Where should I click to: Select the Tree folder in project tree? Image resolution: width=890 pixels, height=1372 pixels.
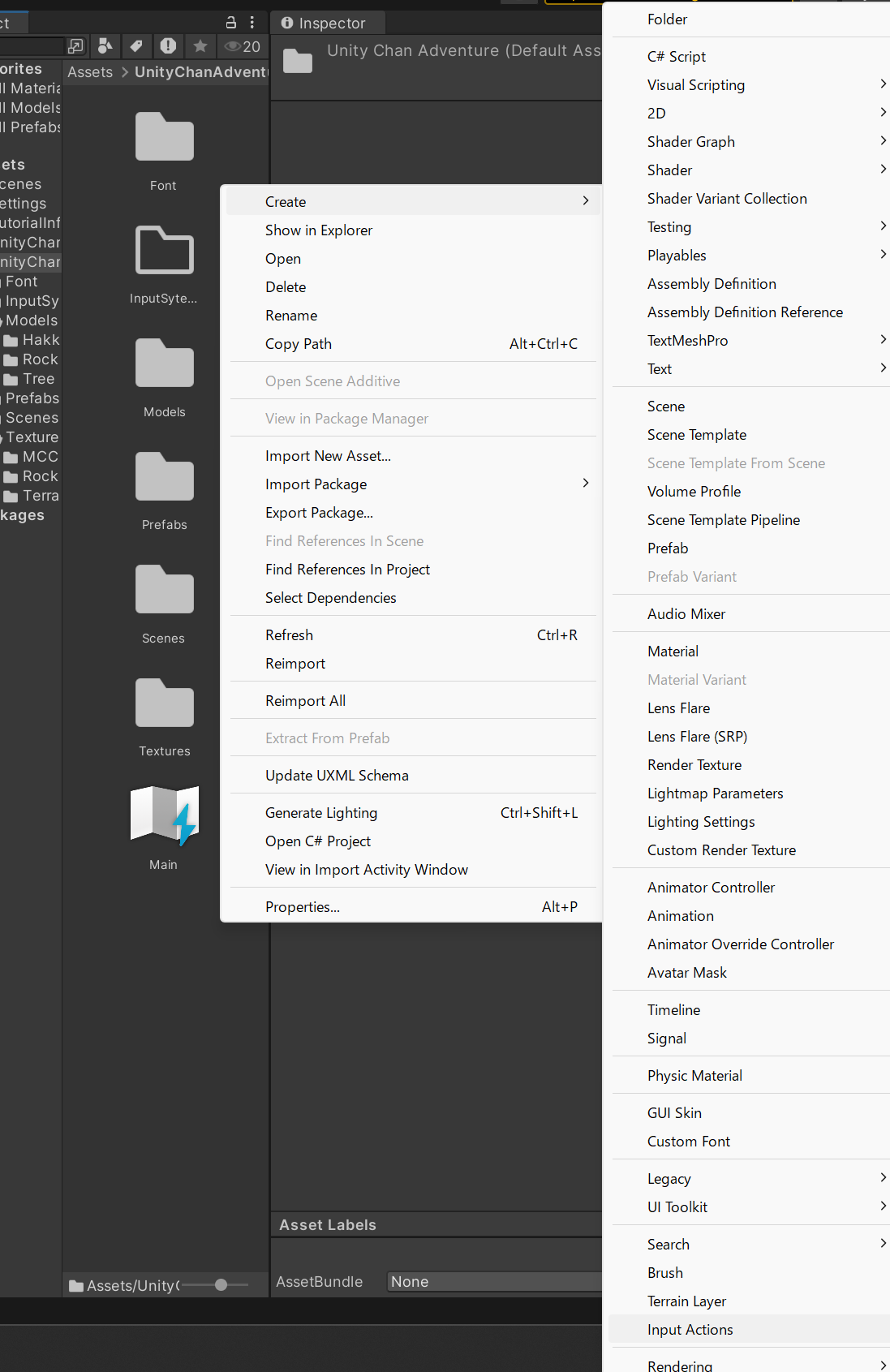coord(38,379)
